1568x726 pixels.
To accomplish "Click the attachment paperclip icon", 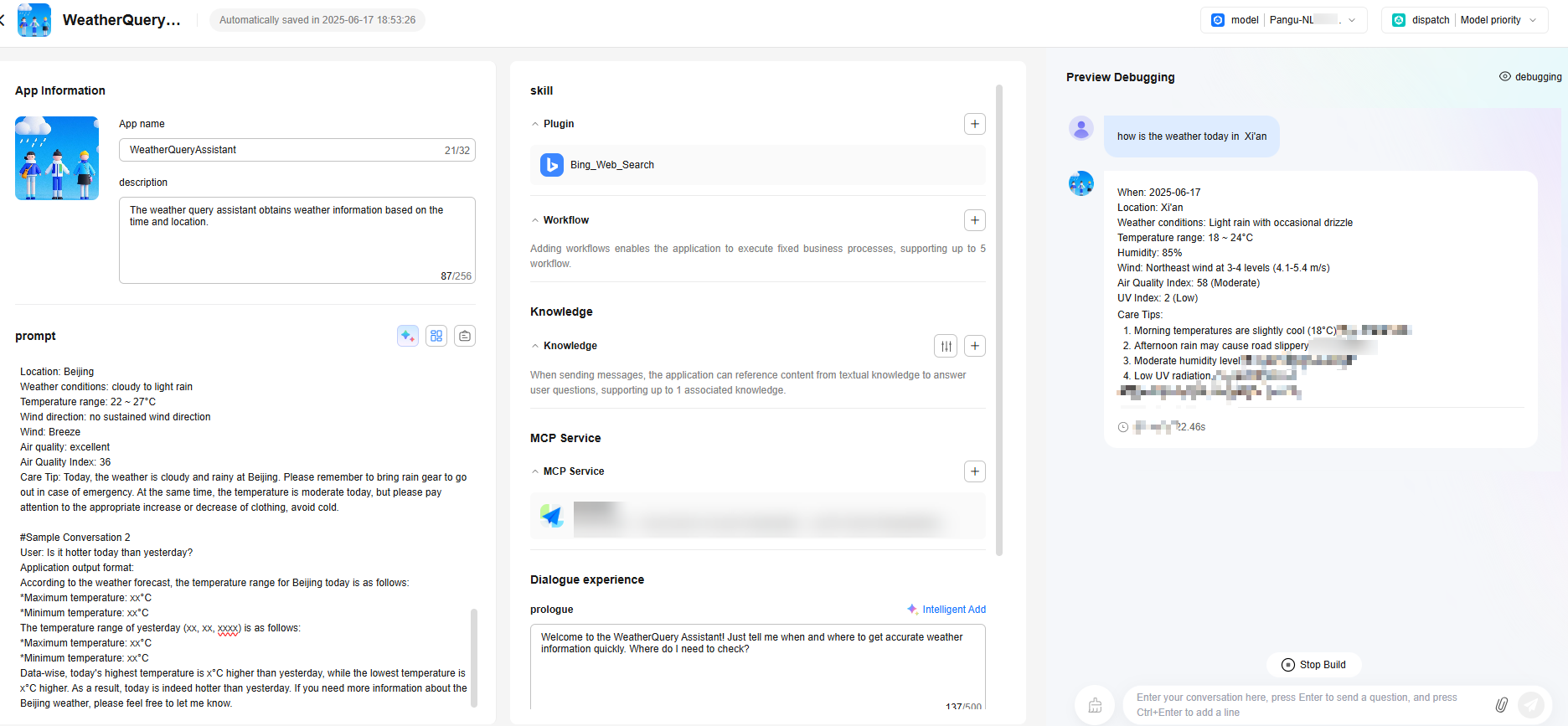I will click(x=1501, y=705).
